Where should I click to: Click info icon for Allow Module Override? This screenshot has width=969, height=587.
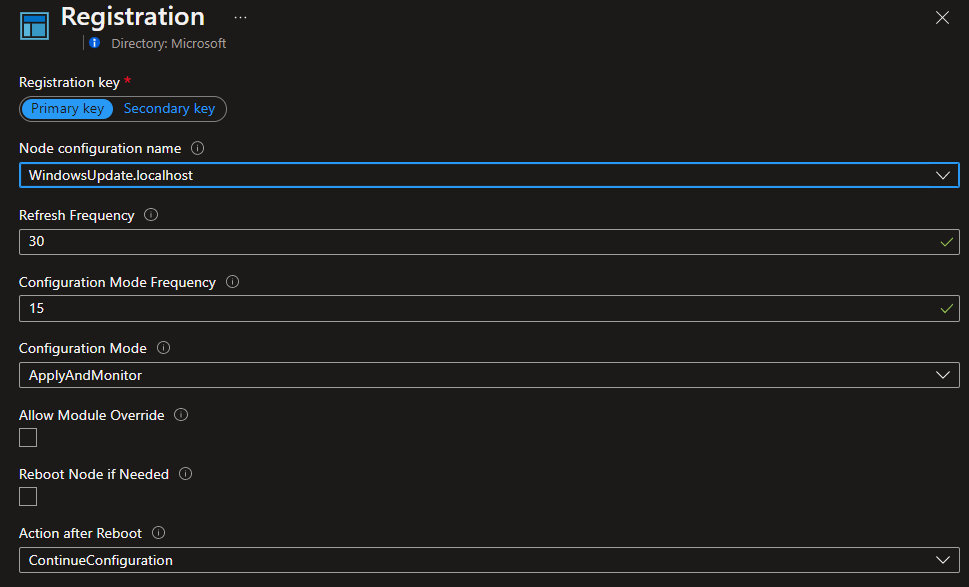(x=181, y=415)
